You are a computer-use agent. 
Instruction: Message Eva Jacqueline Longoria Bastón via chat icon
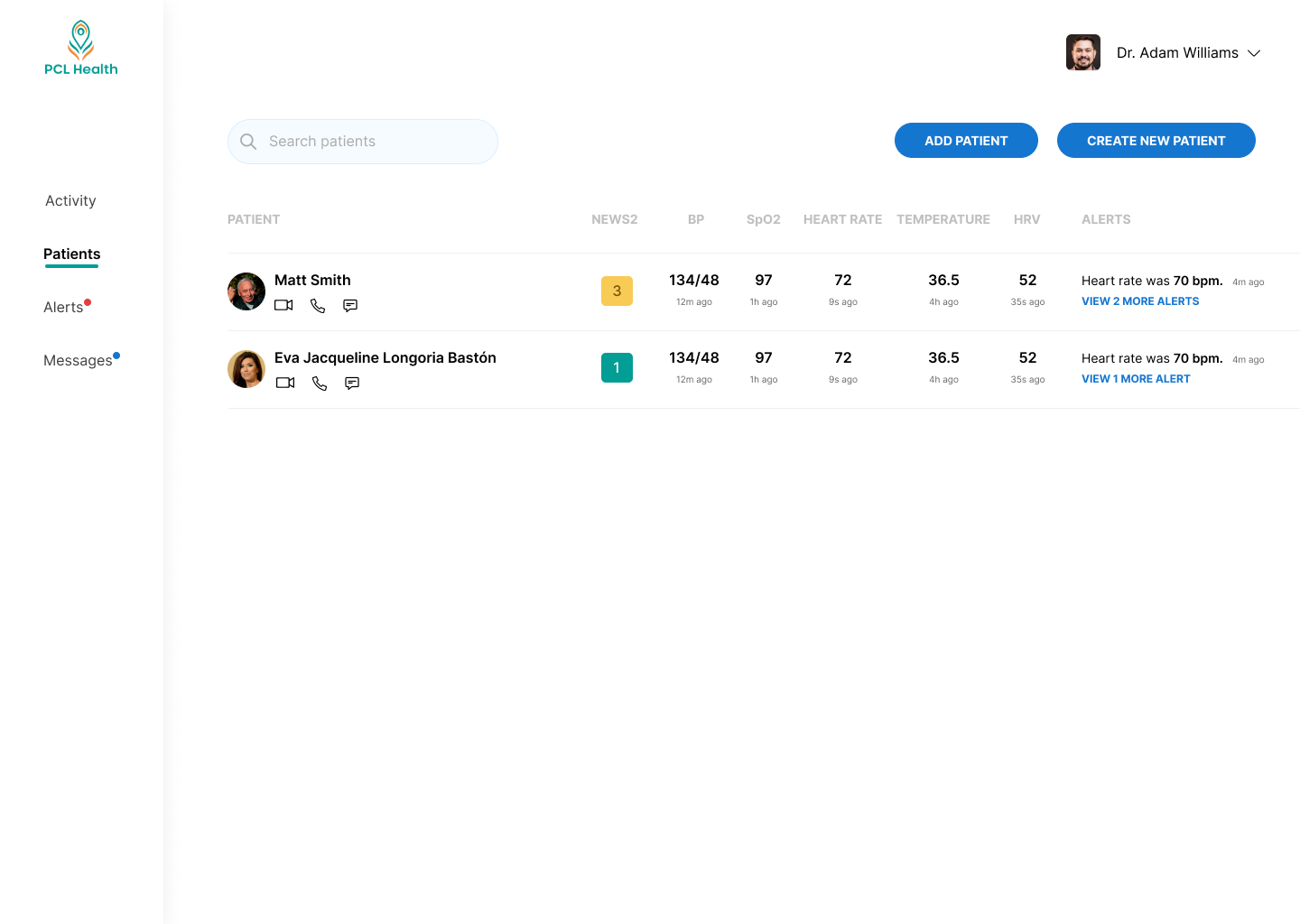pyautogui.click(x=352, y=383)
